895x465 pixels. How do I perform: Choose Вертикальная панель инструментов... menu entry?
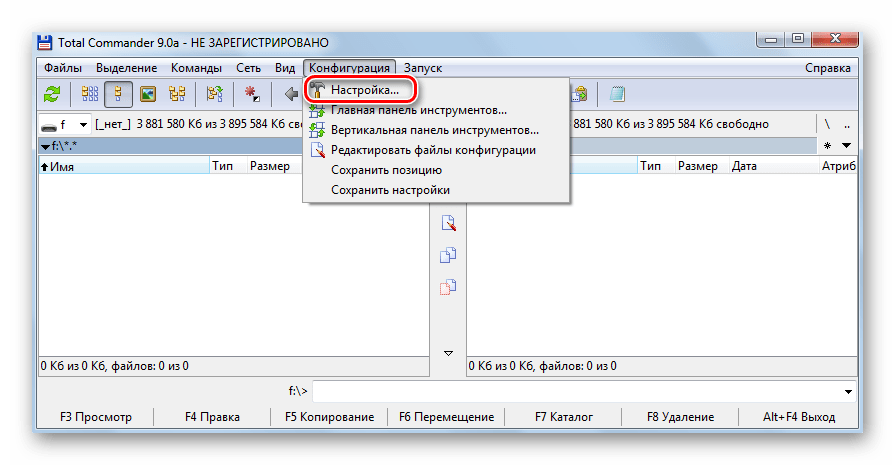point(436,130)
